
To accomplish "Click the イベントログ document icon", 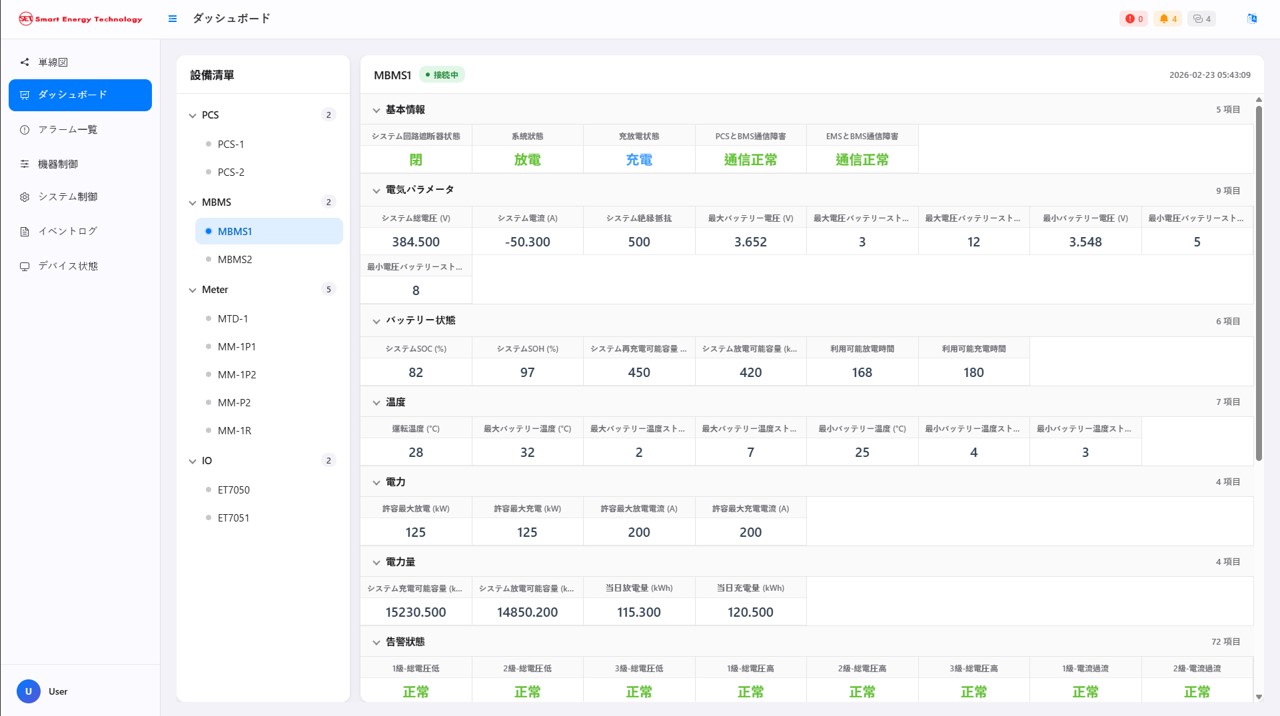I will pos(25,231).
